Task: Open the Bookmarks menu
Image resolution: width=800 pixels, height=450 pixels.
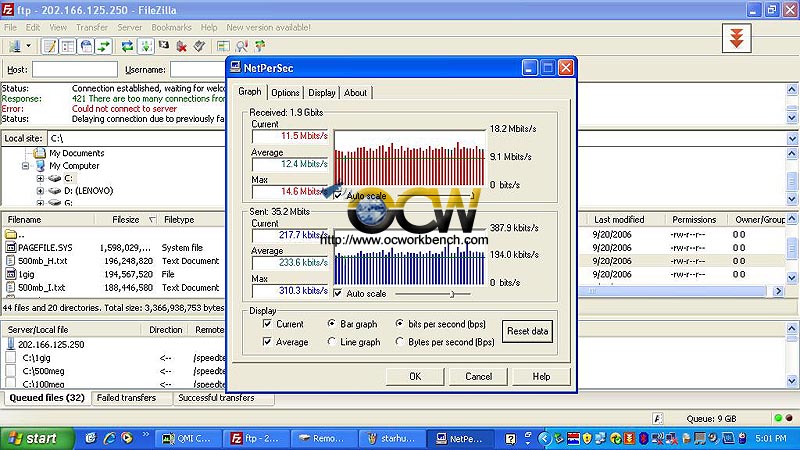Action: pyautogui.click(x=171, y=27)
